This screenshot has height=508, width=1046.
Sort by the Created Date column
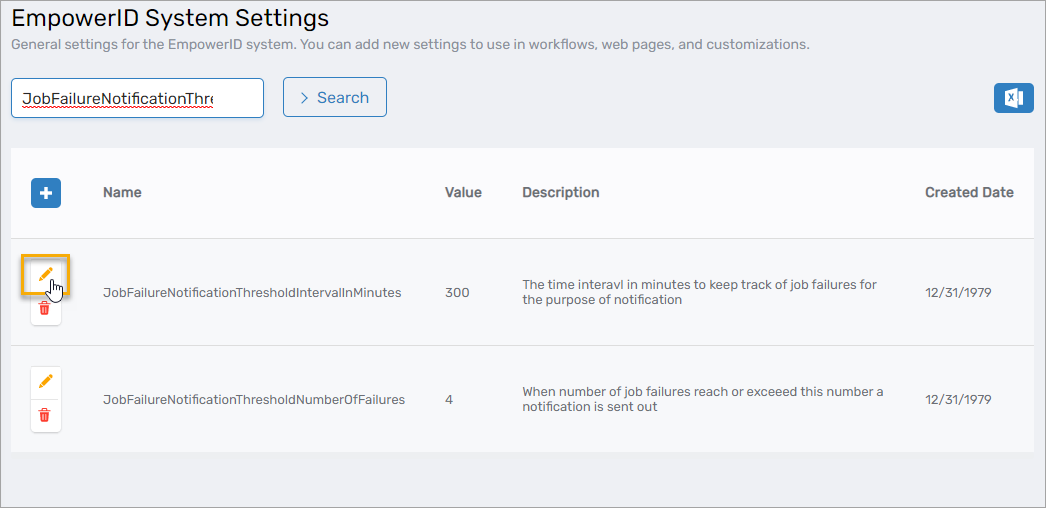click(x=968, y=192)
